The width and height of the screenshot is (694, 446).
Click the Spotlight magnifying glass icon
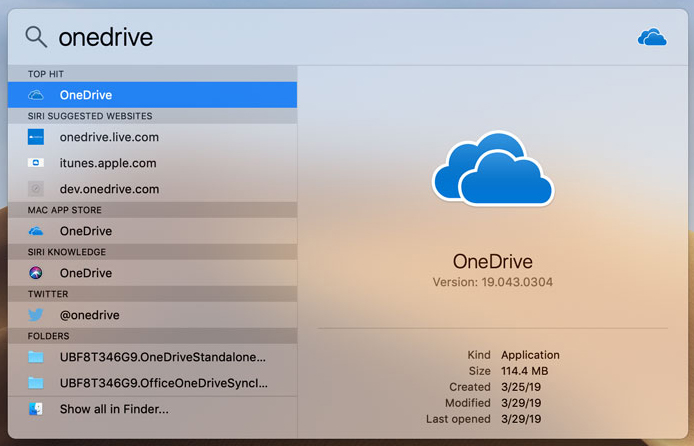point(36,36)
